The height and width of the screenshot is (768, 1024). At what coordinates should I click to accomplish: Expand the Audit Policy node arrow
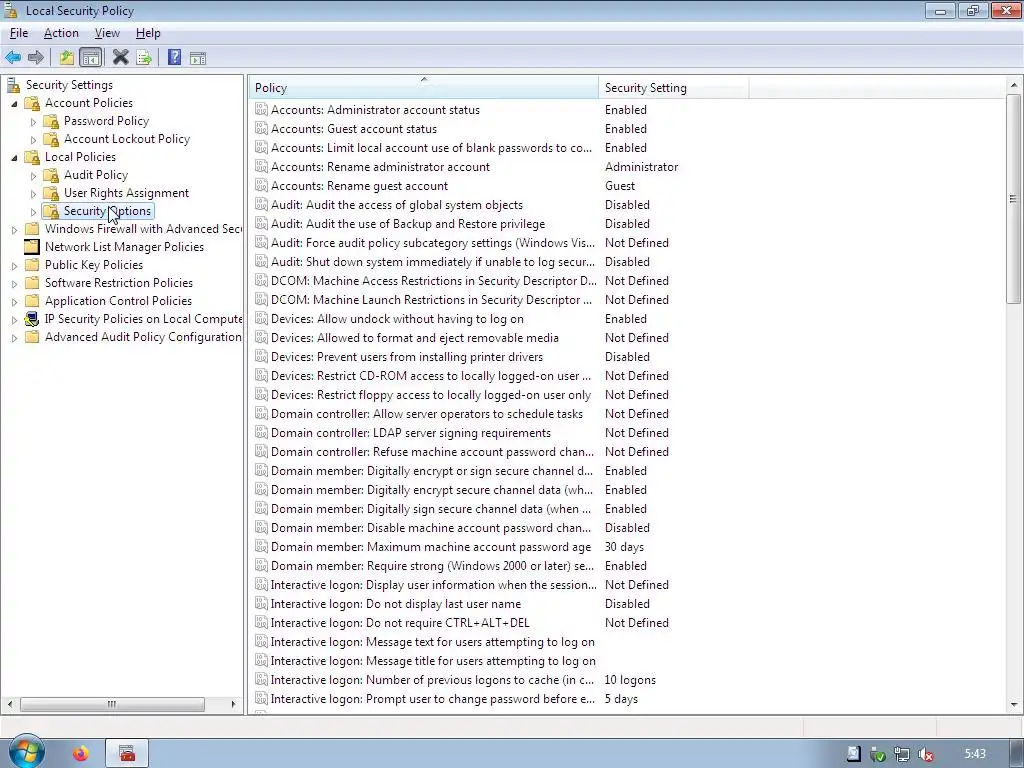point(33,175)
